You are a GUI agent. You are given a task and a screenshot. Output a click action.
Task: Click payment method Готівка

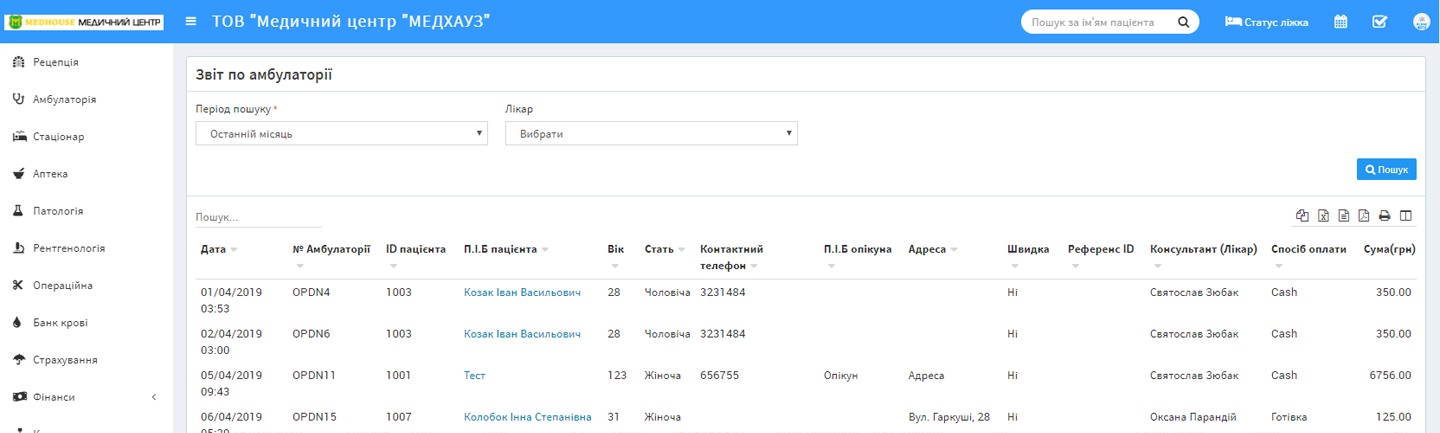coord(1290,417)
